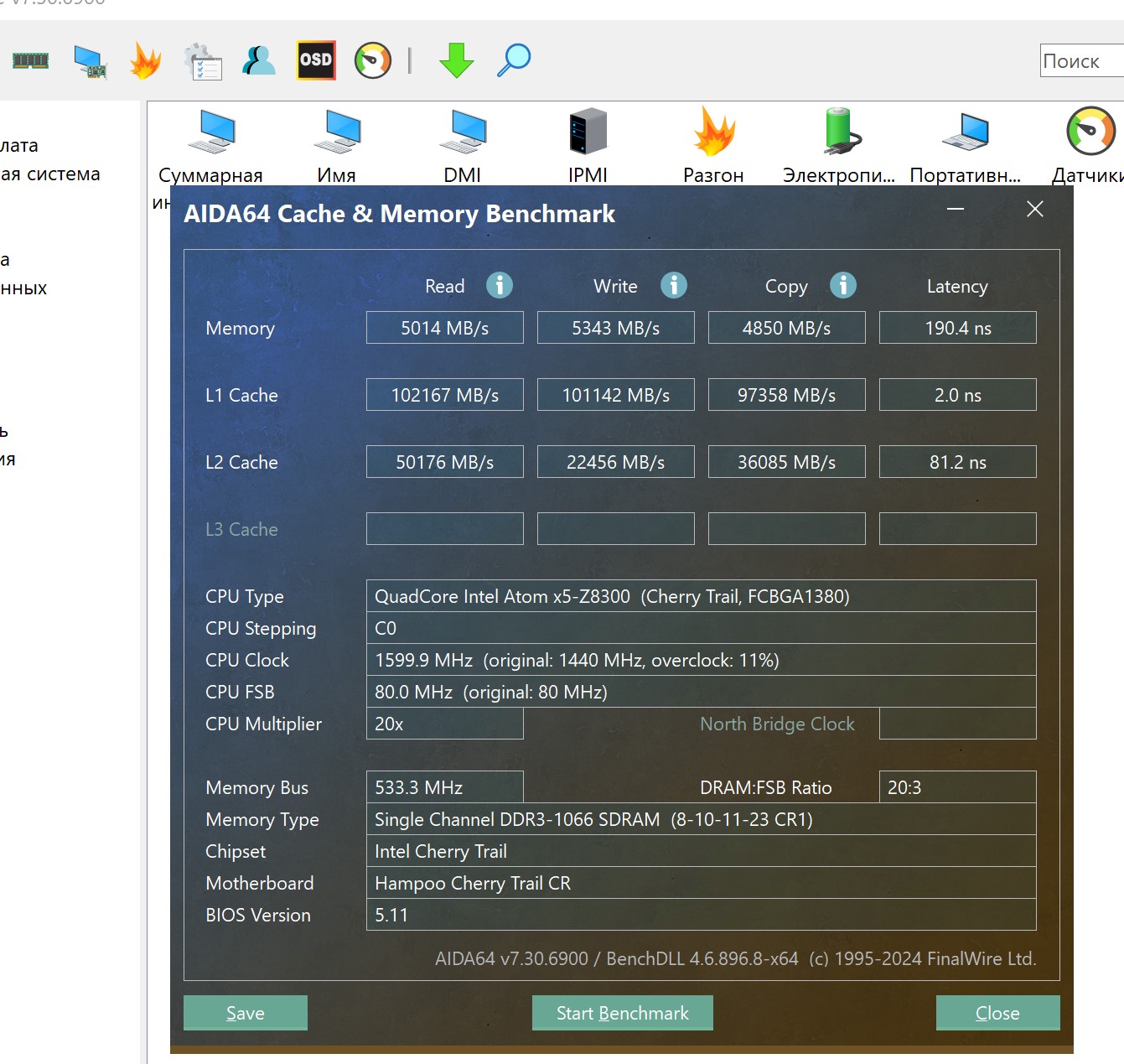Viewport: 1124px width, 1064px height.
Task: Show info about the Read benchmark
Action: [500, 286]
